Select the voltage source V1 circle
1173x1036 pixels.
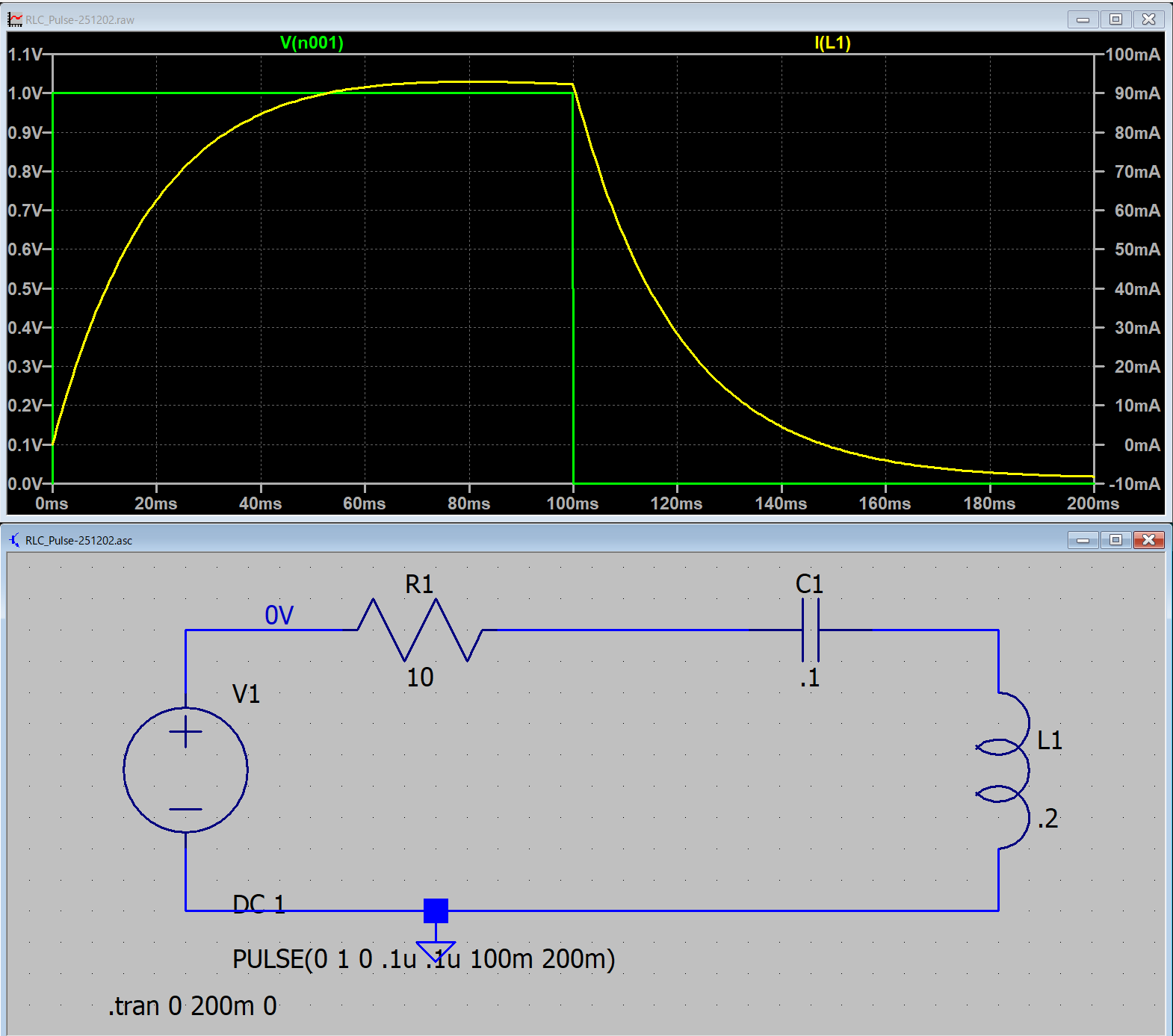pos(185,769)
